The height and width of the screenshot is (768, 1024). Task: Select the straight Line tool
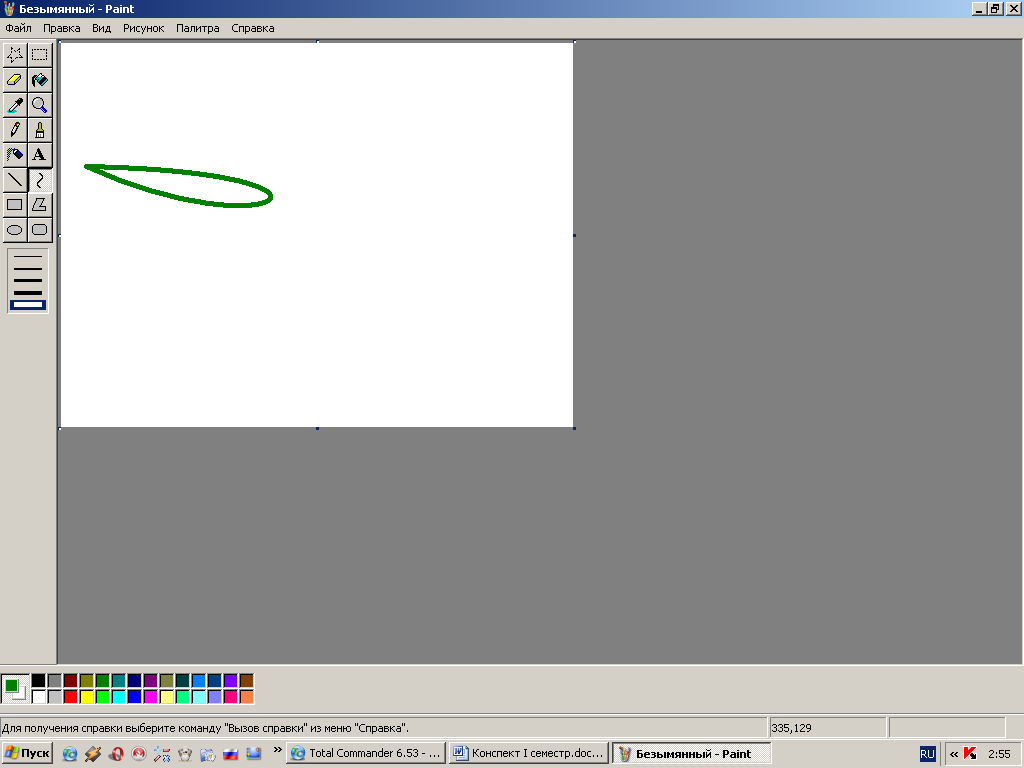pyautogui.click(x=14, y=180)
